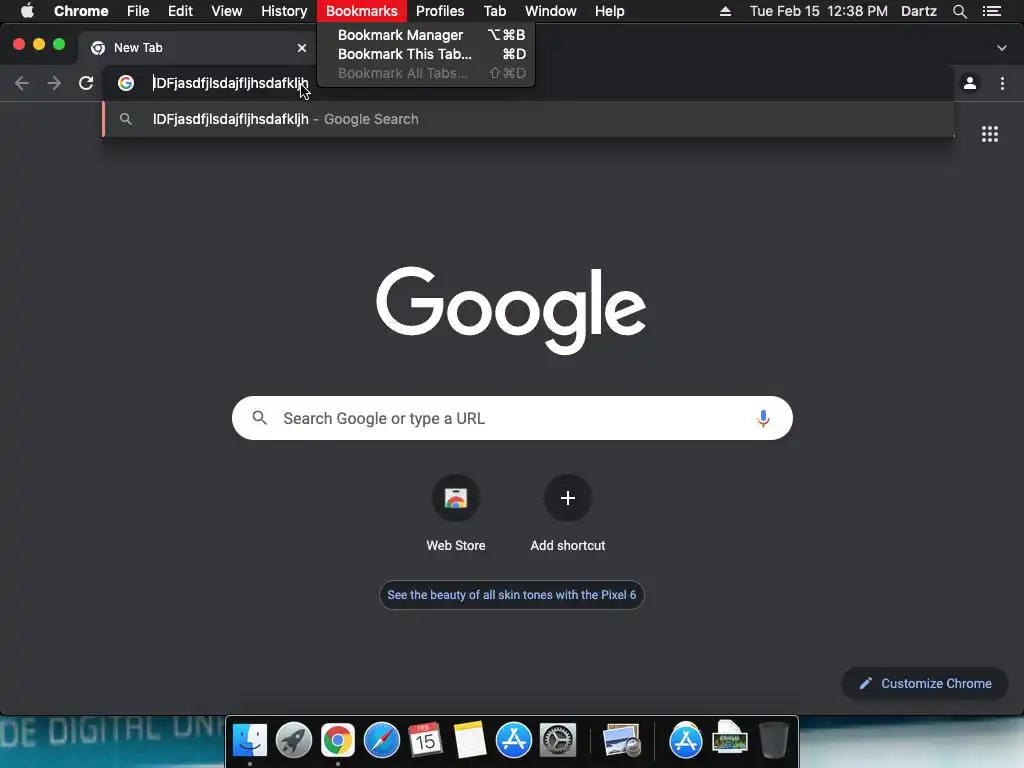Open Preview from the dock
Image resolution: width=1024 pixels, height=768 pixels.
point(621,740)
